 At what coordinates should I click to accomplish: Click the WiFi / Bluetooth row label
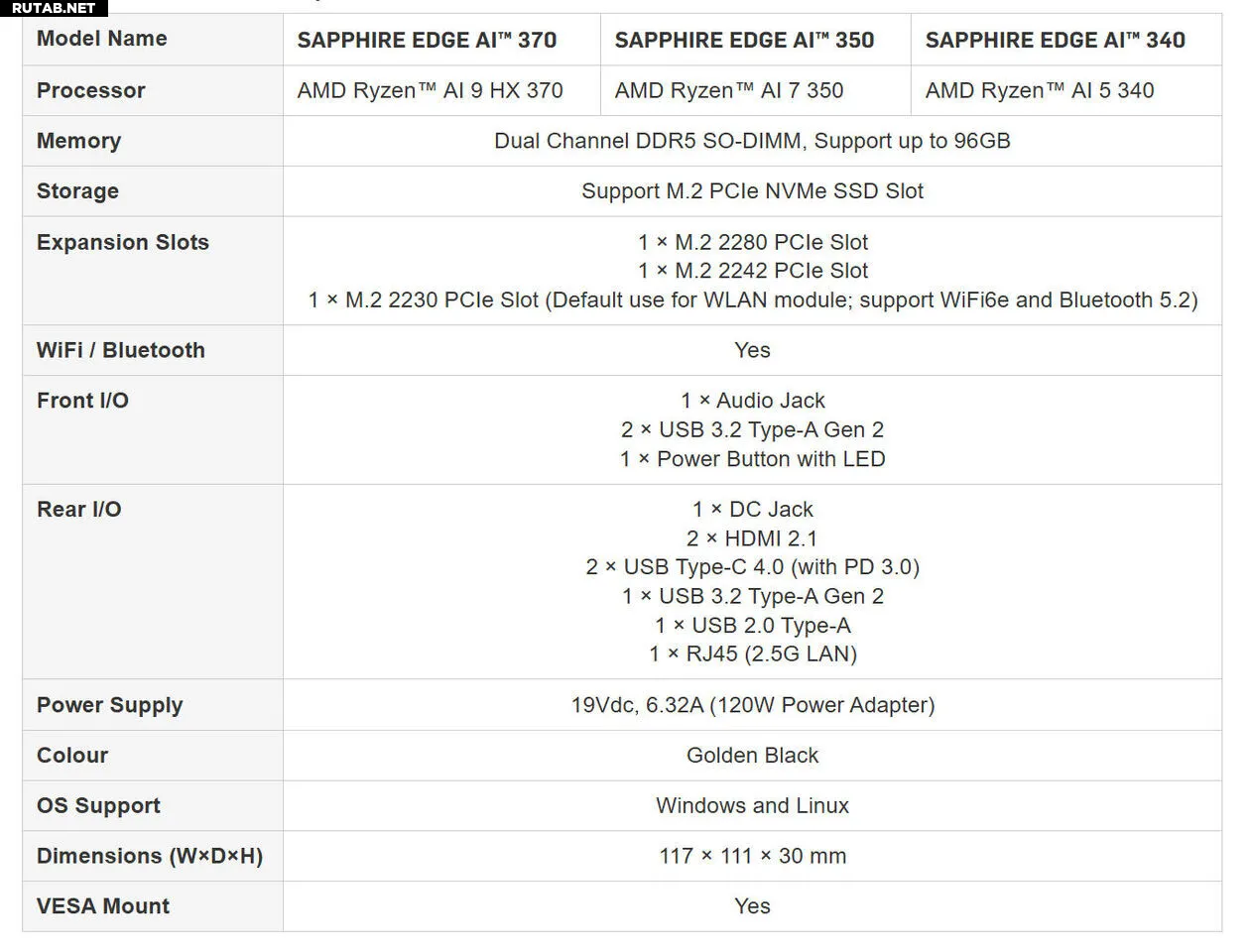(x=120, y=350)
